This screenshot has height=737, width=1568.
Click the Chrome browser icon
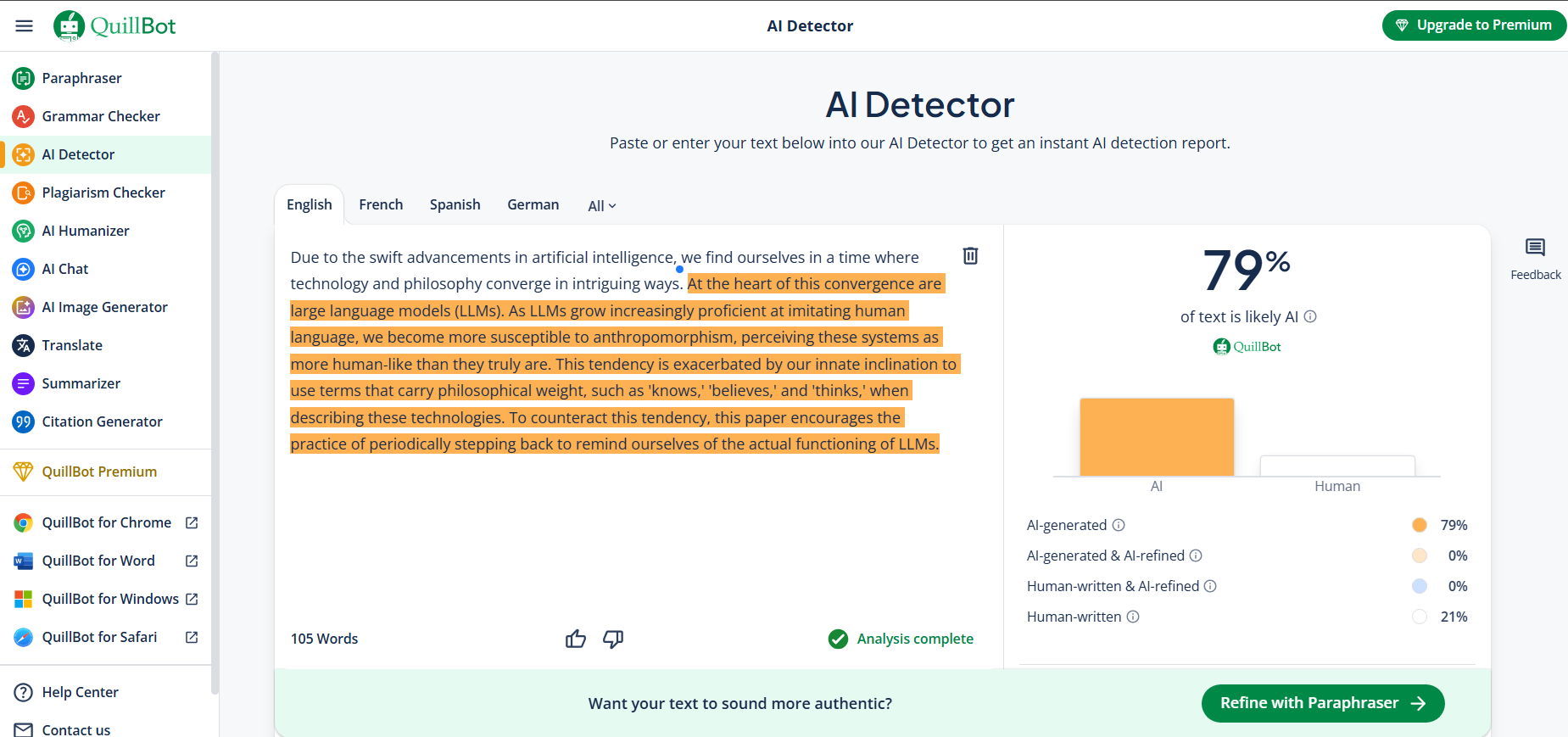(23, 522)
